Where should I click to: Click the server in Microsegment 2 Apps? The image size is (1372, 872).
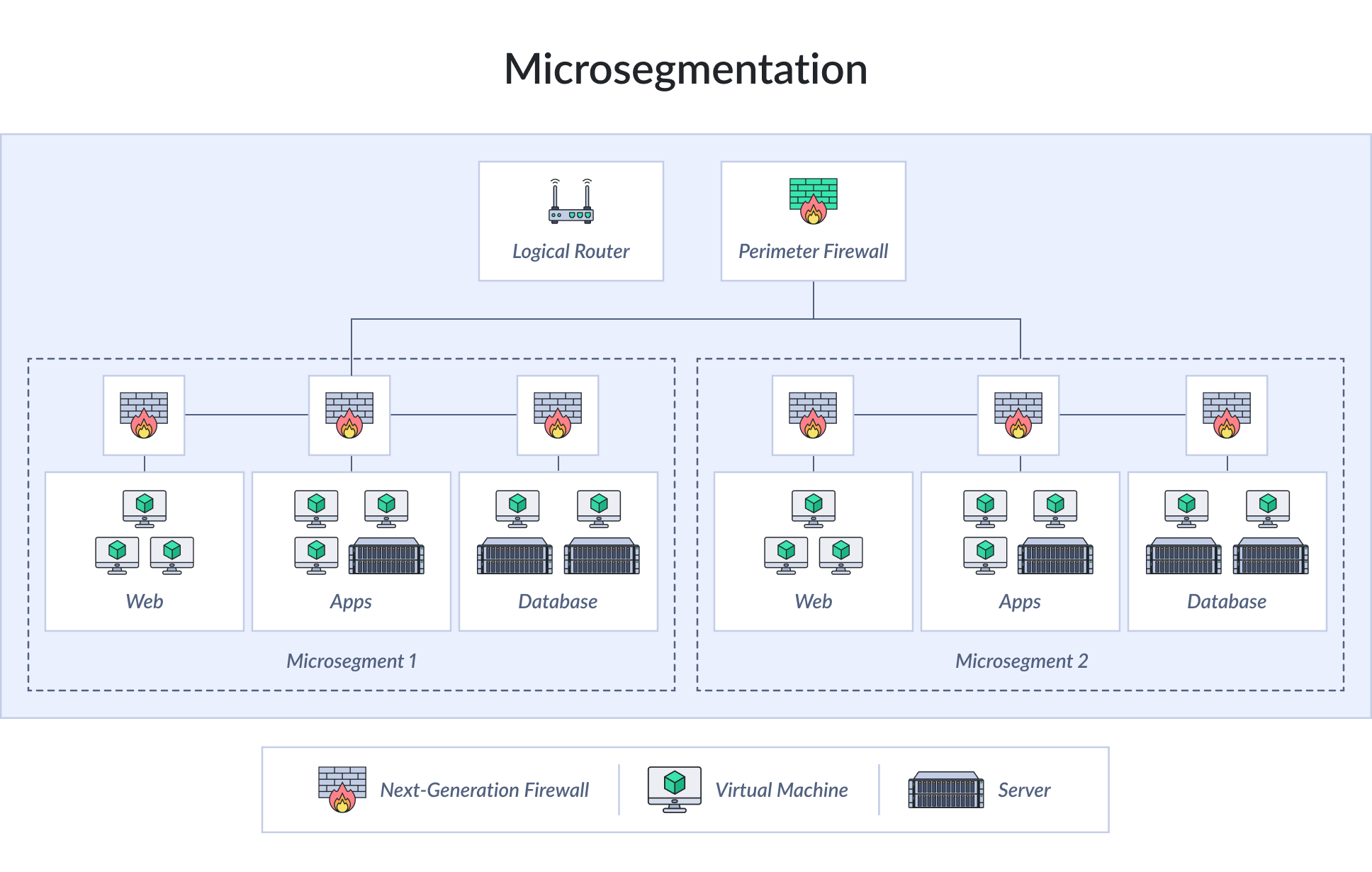tap(1056, 556)
